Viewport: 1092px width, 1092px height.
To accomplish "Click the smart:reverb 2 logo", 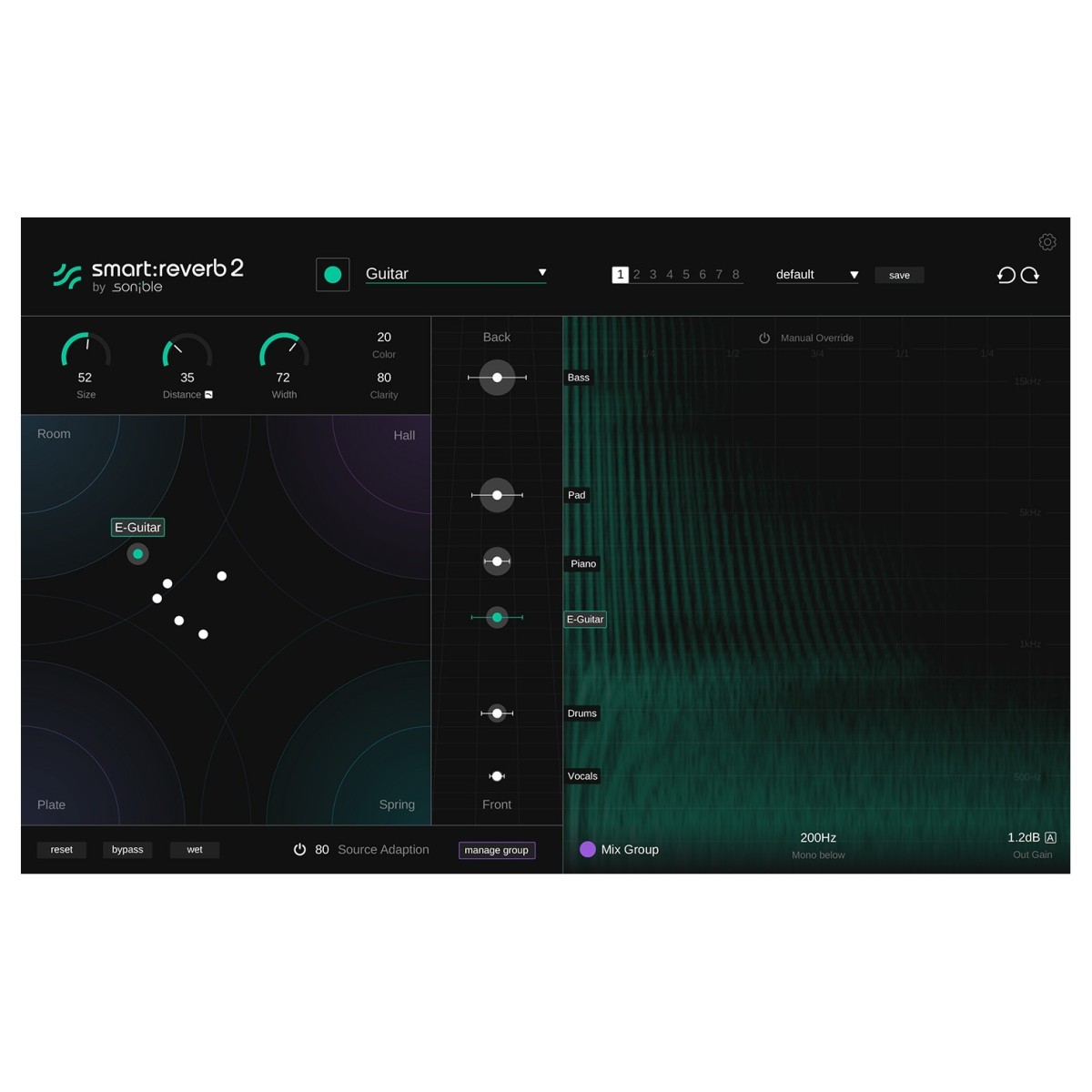I will click(x=149, y=275).
